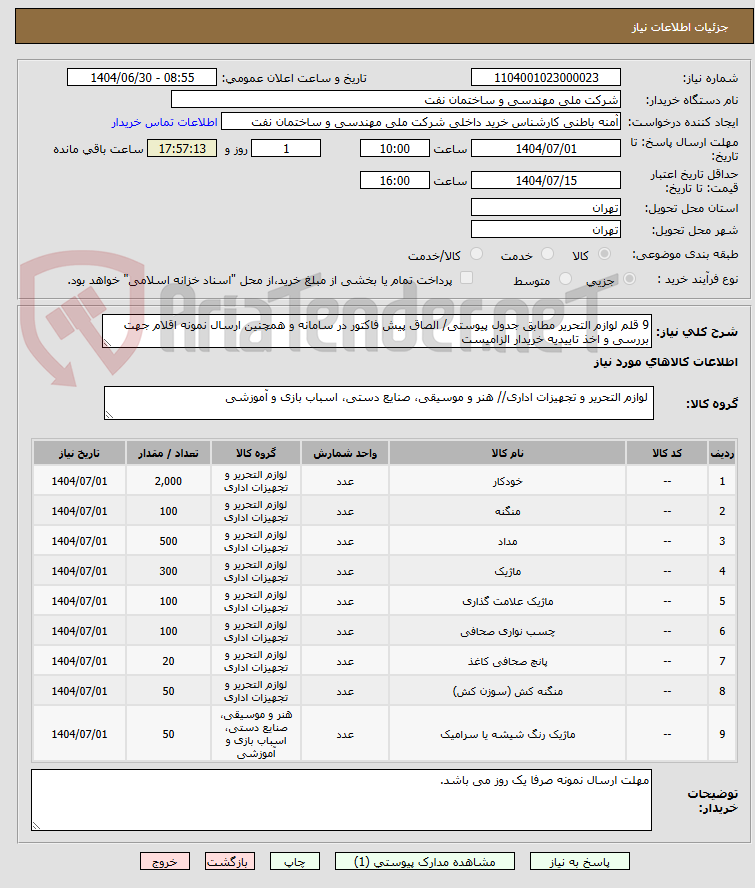
Task: Click the validity hour 16:00 field
Action: click(x=395, y=180)
